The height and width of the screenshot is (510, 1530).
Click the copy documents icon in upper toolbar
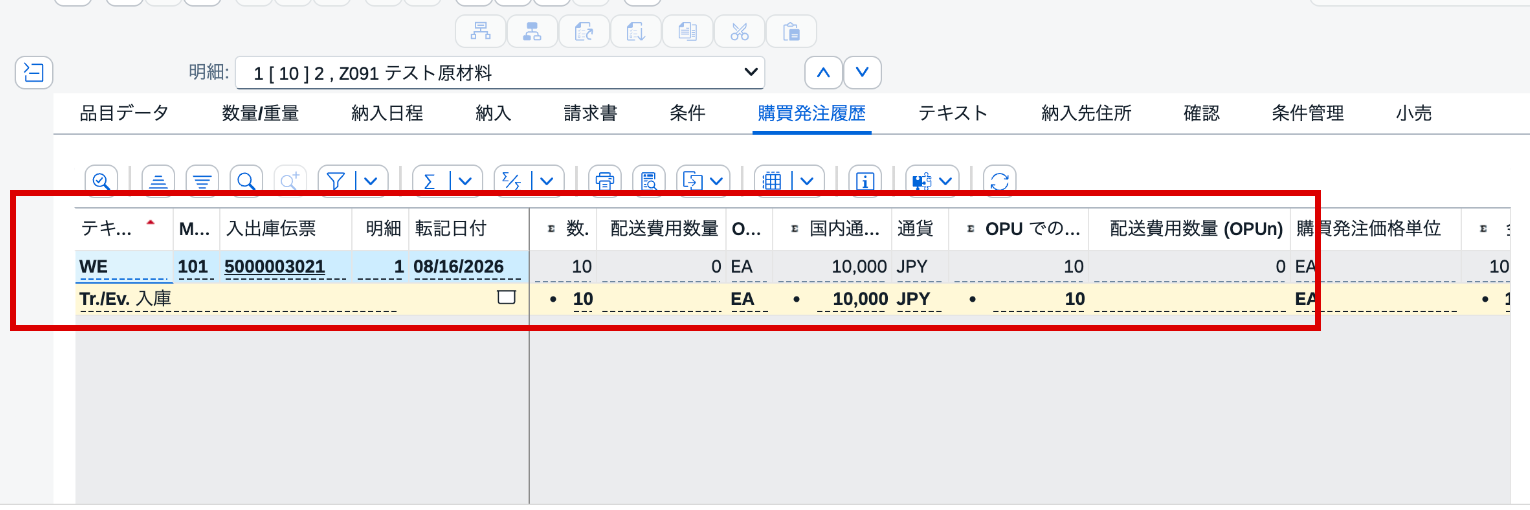click(687, 31)
